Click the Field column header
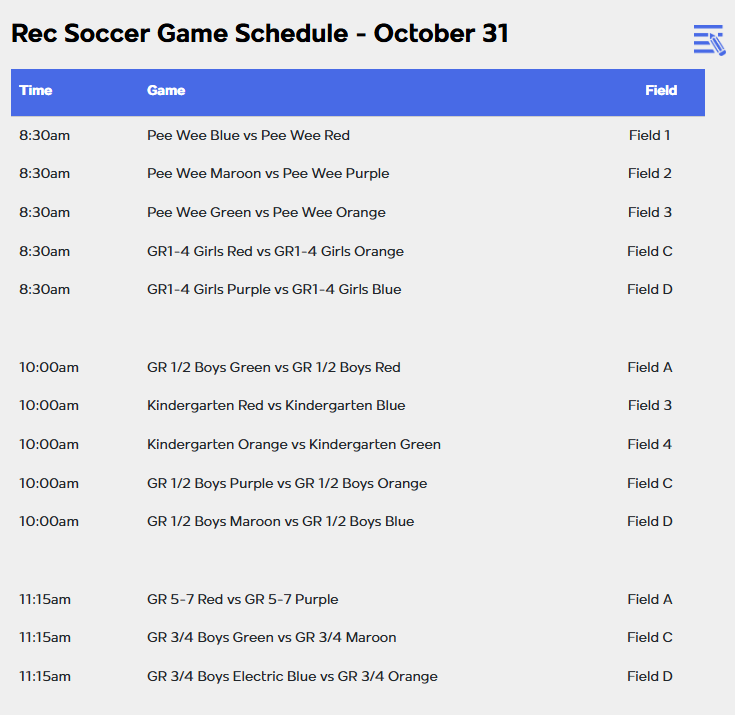The image size is (735, 715). pos(661,90)
